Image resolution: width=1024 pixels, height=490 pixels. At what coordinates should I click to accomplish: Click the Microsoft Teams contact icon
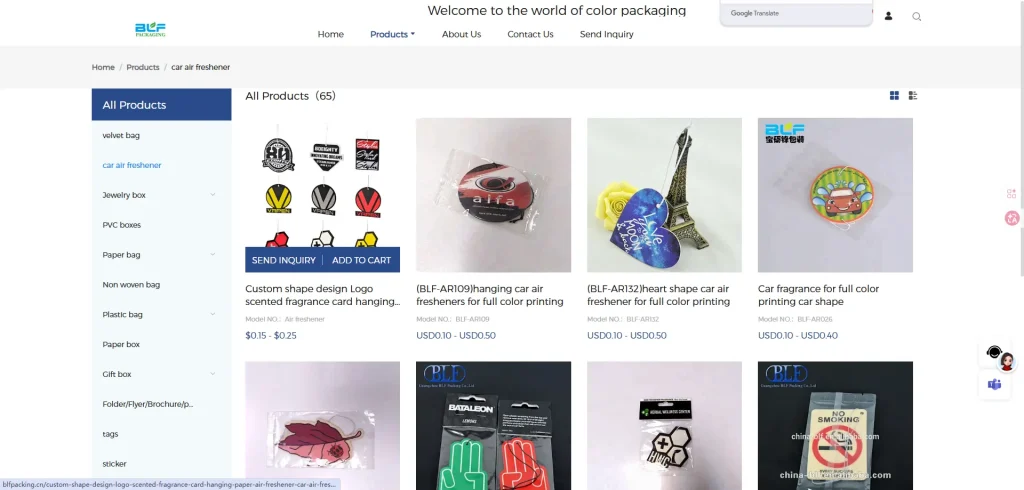coord(995,384)
